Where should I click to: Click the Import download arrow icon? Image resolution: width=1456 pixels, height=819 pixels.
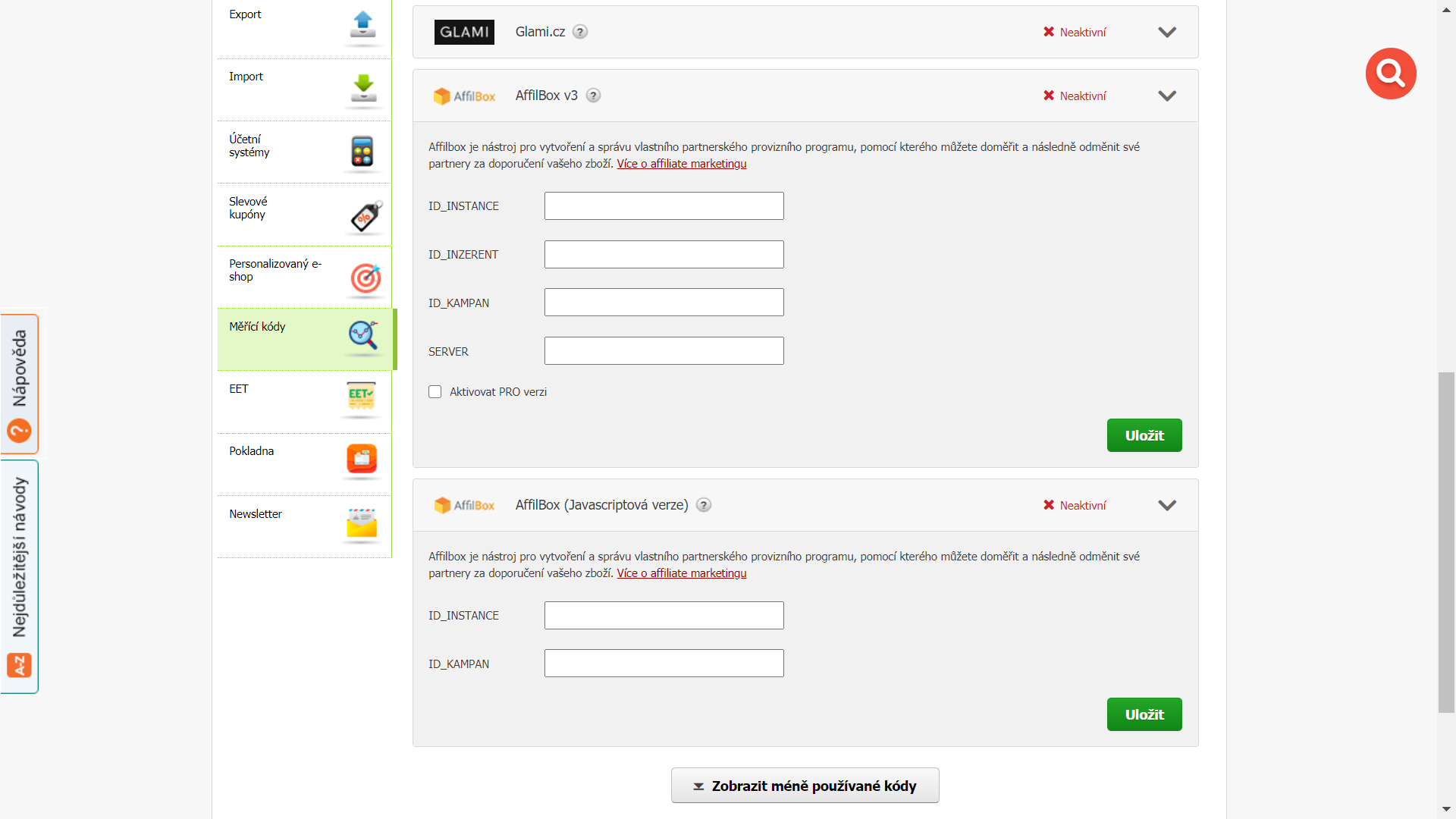[x=363, y=89]
